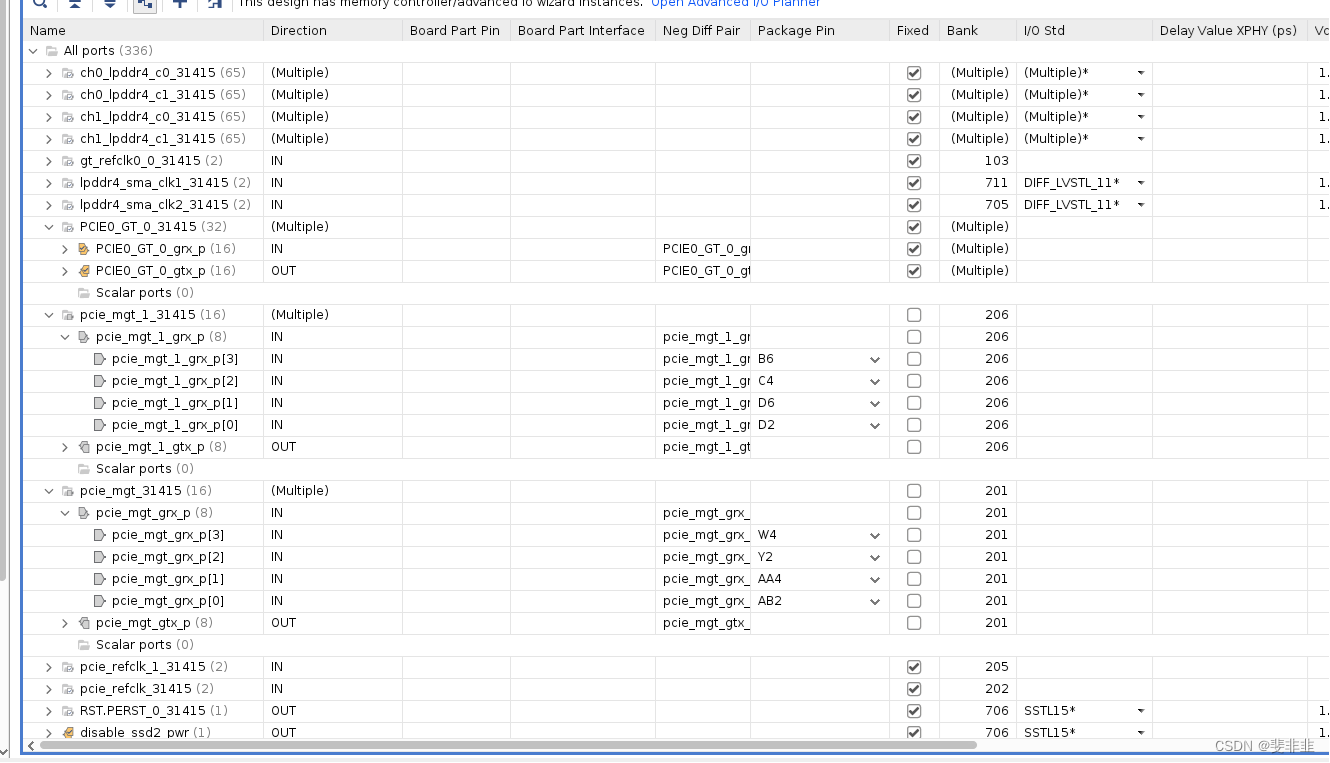Check Fixed for pcie_mgt_31415
The height and width of the screenshot is (763, 1330).
tap(914, 491)
